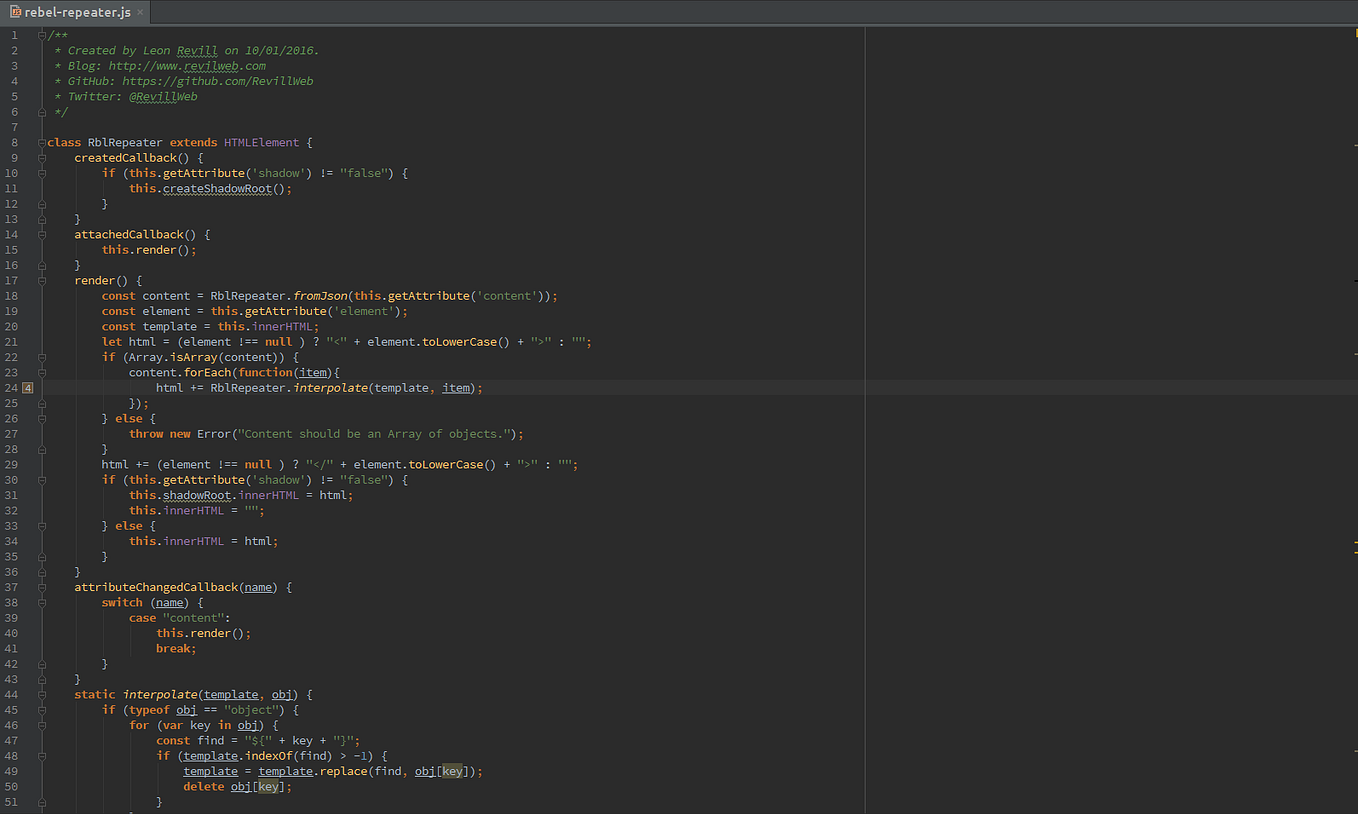Image resolution: width=1358 pixels, height=814 pixels.
Task: Switch to the rebel-repeater.js tab
Action: 75,13
